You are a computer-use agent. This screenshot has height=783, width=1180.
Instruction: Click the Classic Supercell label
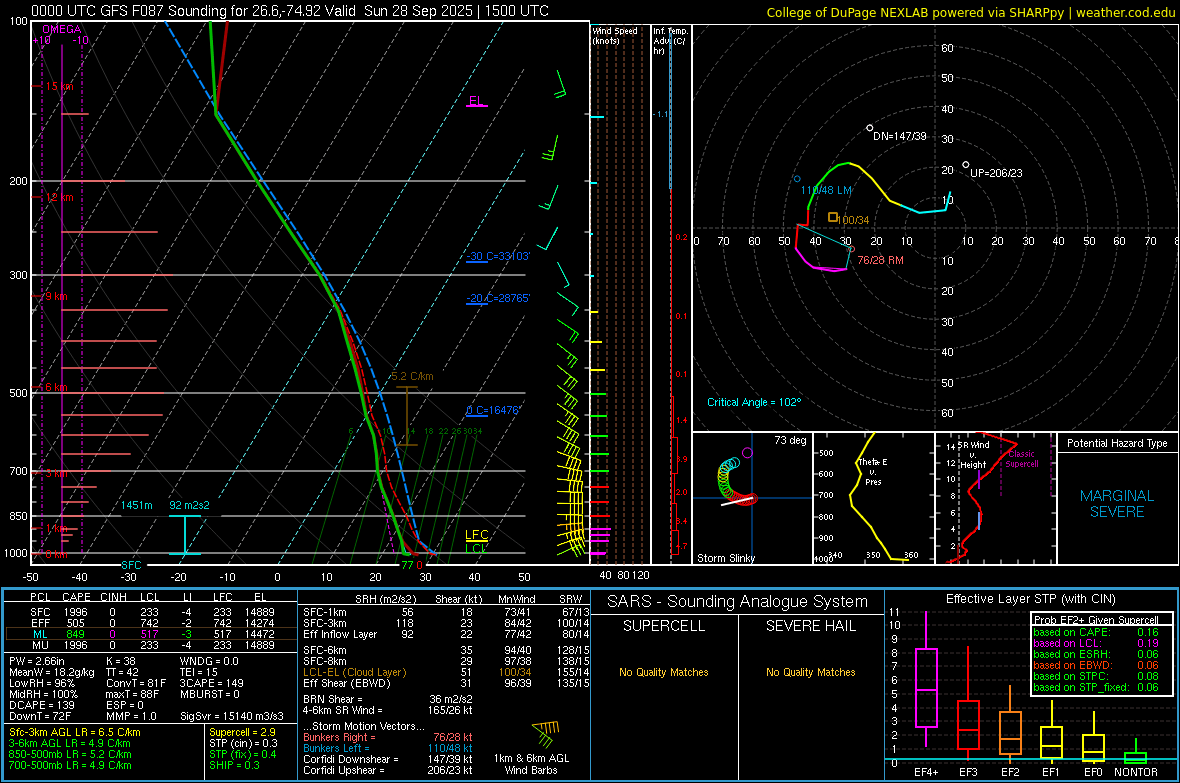point(1021,459)
